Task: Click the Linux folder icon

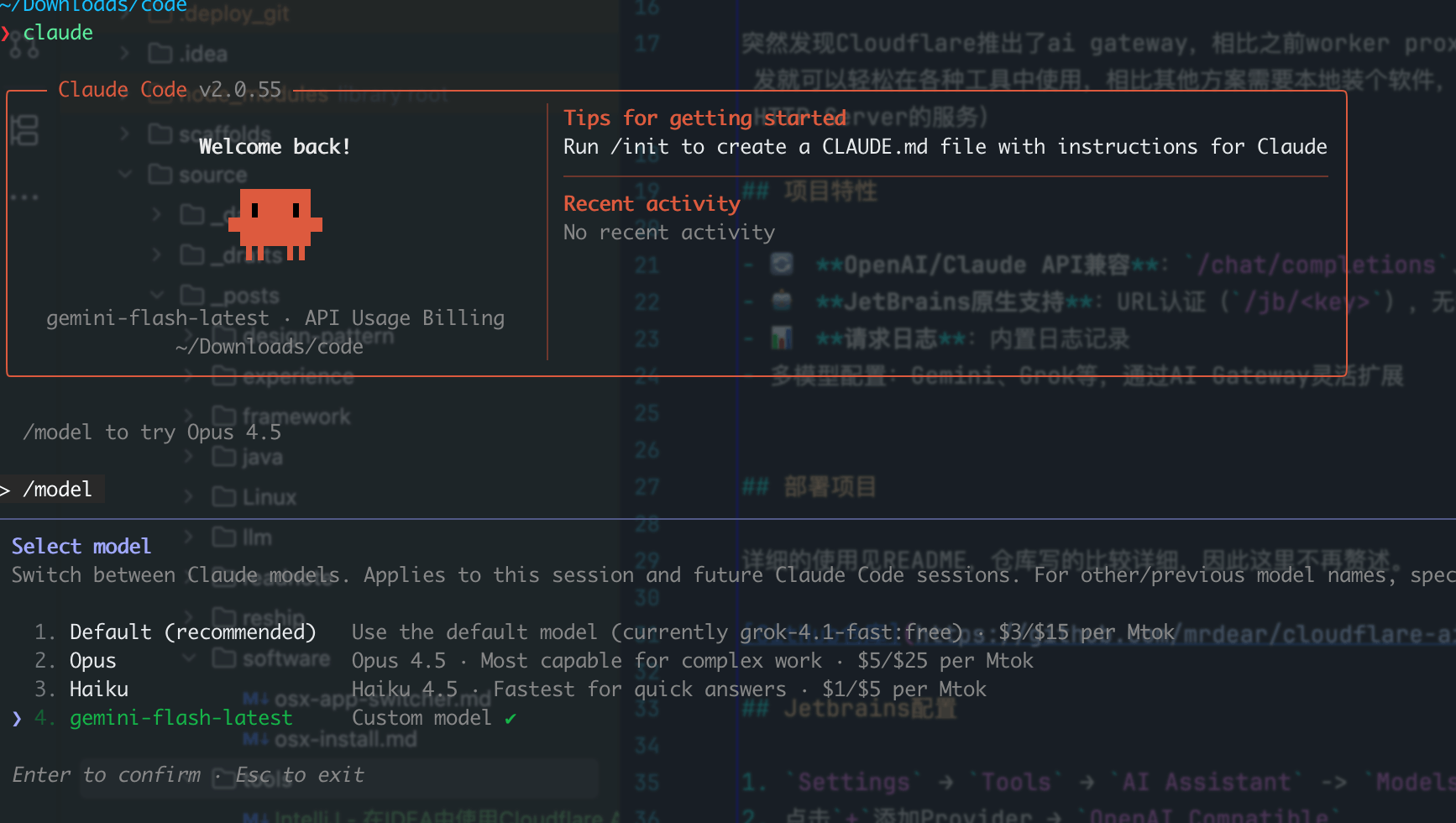Action: (x=223, y=497)
